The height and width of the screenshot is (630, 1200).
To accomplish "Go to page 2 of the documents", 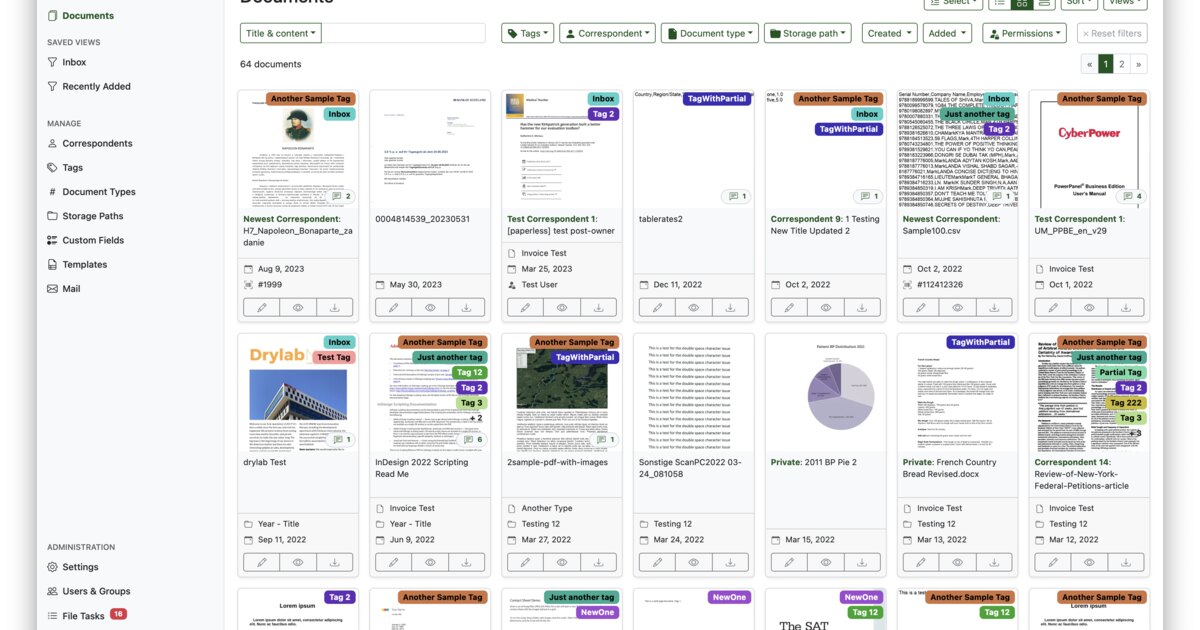I will (x=1122, y=64).
